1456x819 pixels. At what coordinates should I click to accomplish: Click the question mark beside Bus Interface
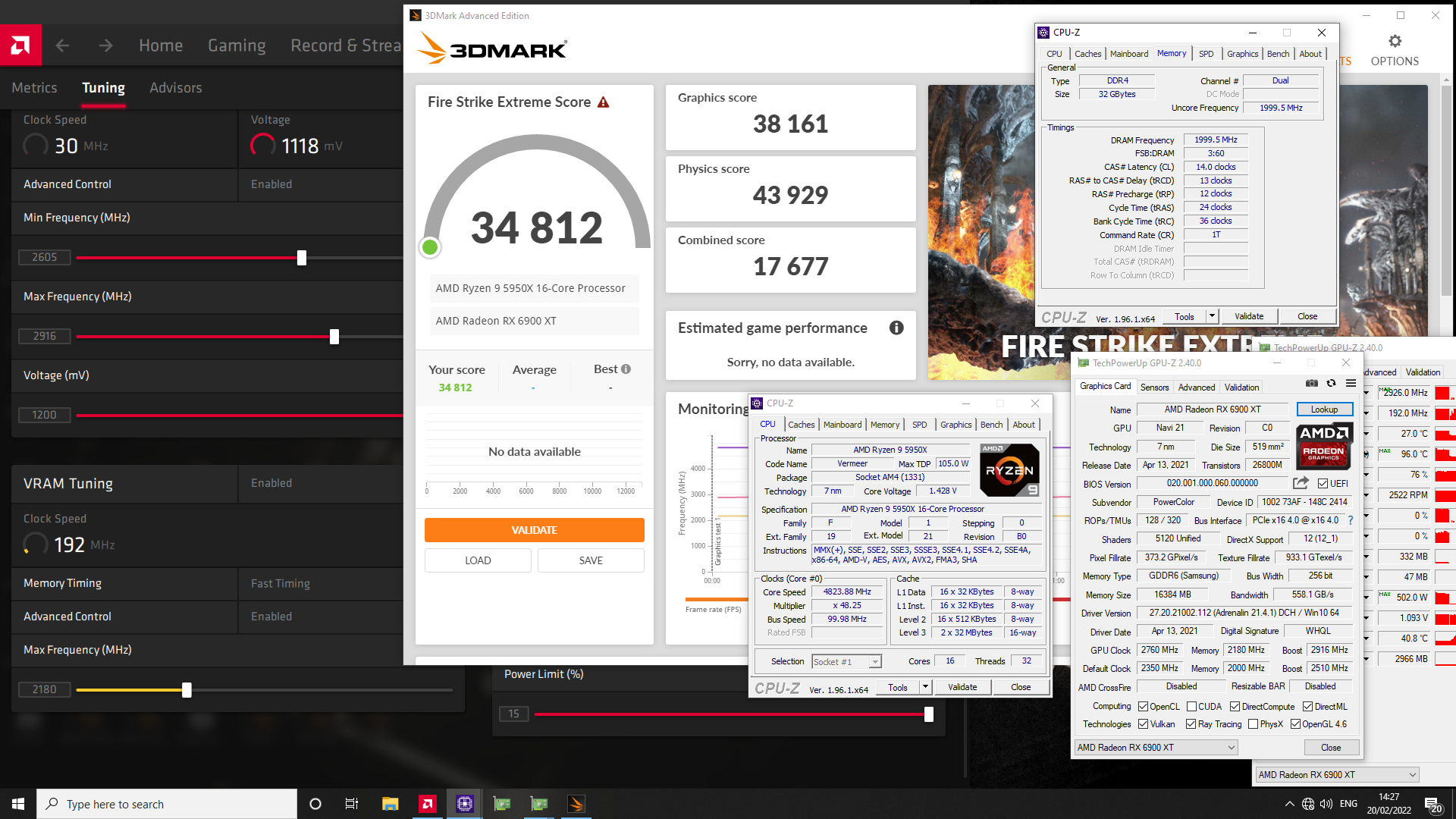[x=1351, y=520]
